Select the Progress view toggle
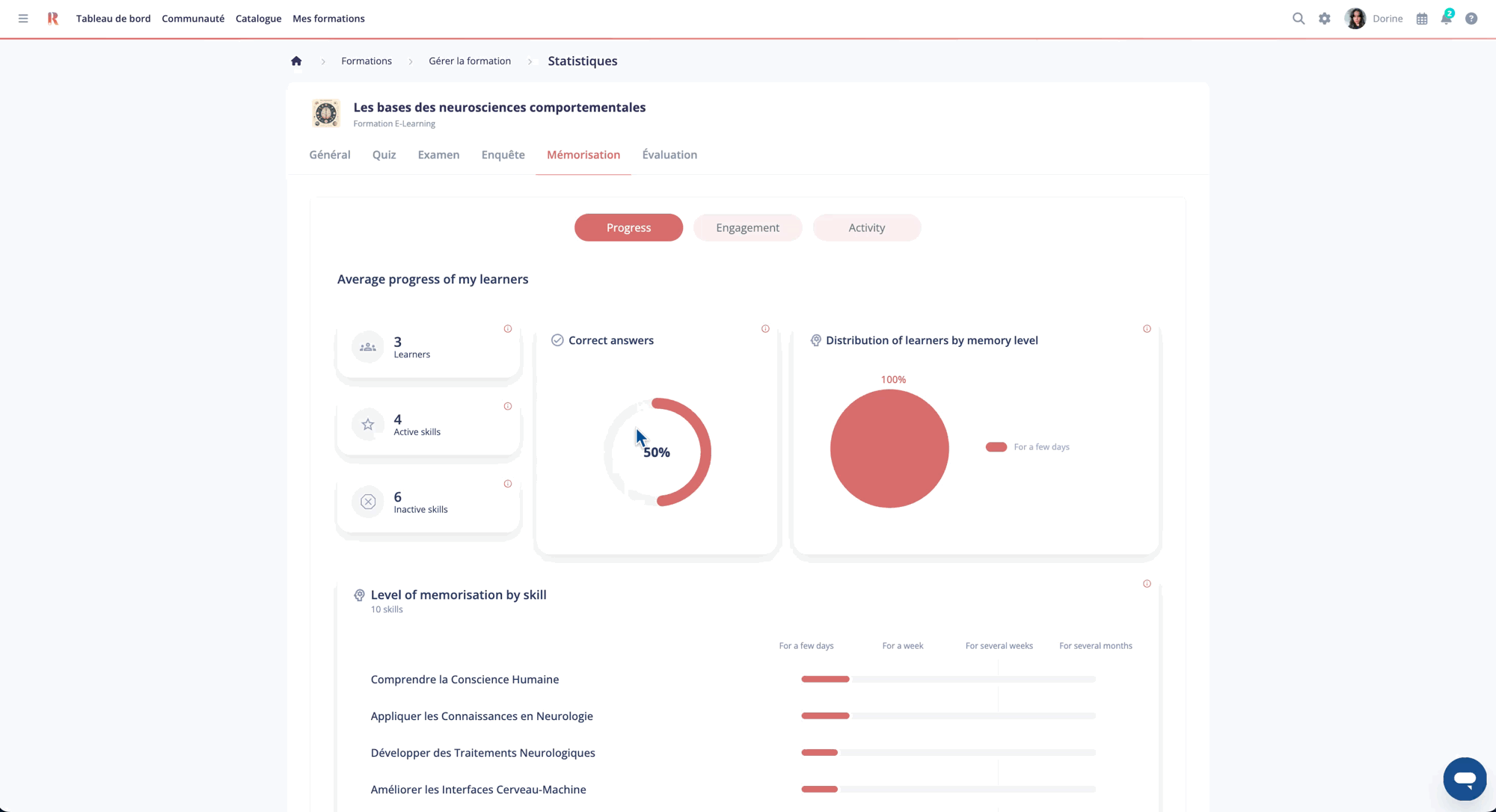The height and width of the screenshot is (812, 1496). tap(628, 227)
